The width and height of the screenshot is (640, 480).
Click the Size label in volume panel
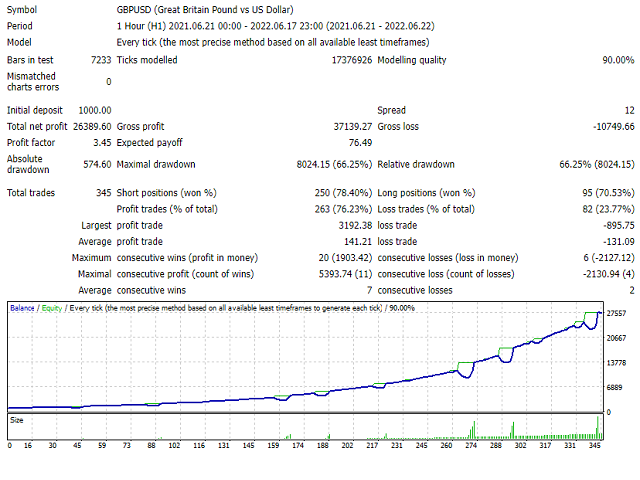17,421
